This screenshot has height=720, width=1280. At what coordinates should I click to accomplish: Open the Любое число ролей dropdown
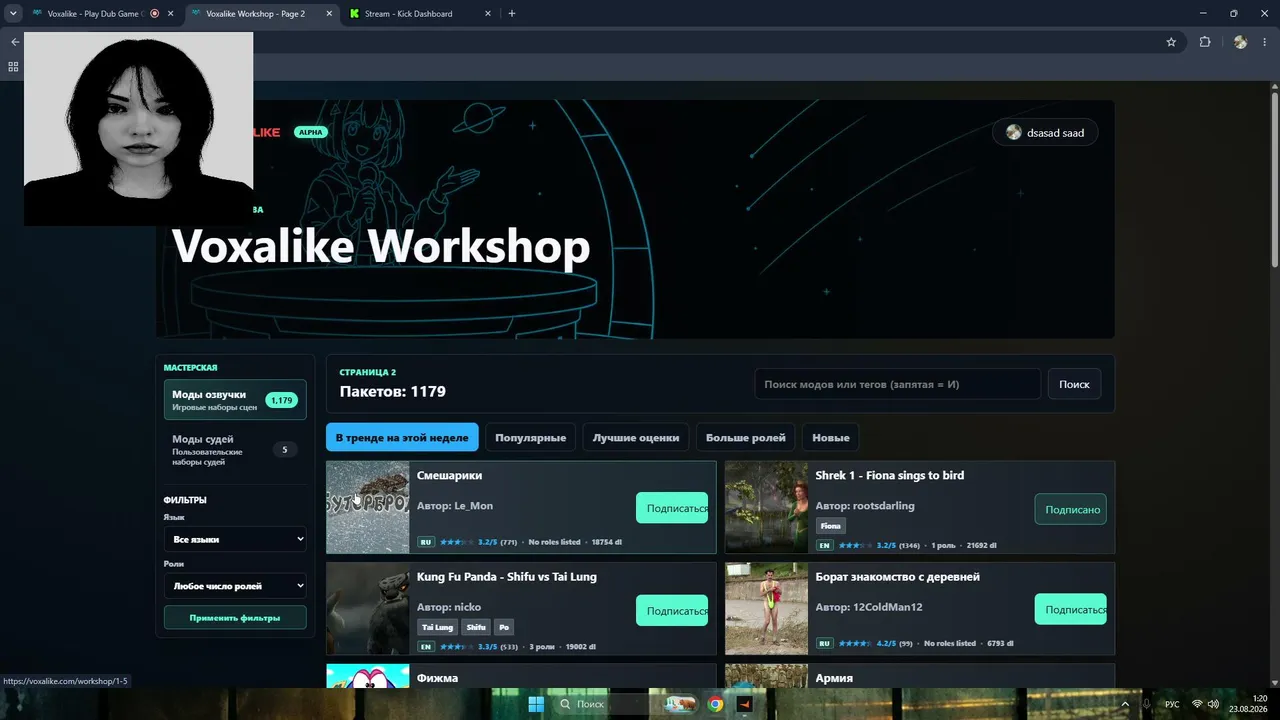[235, 586]
